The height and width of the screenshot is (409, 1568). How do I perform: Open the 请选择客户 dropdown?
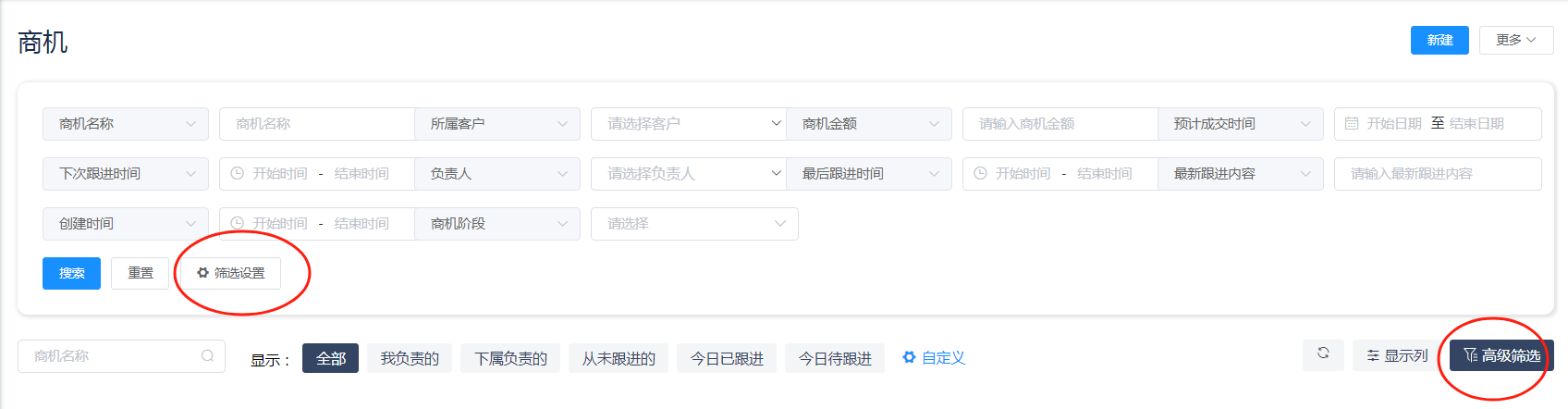(688, 124)
